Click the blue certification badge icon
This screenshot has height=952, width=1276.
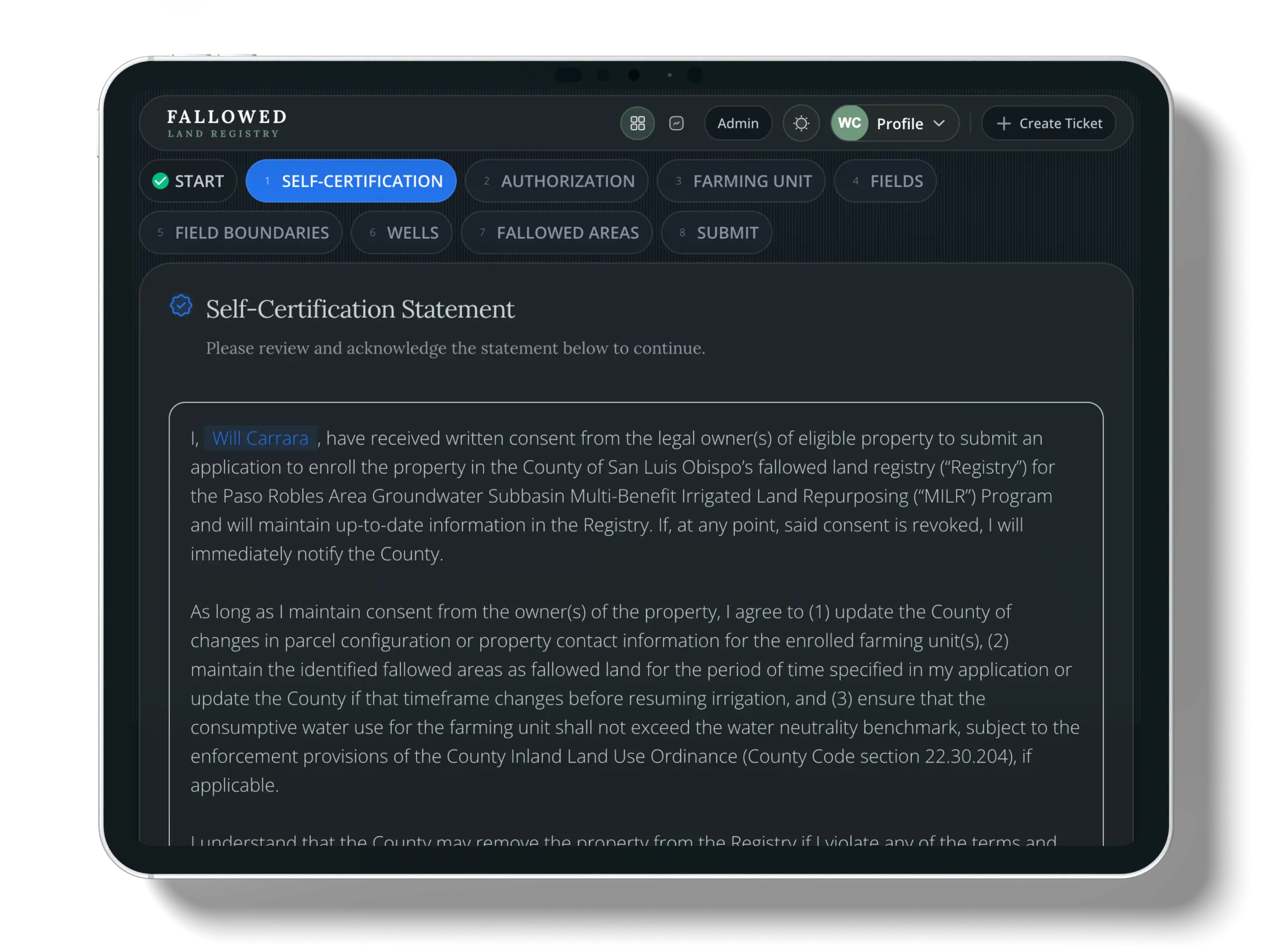(x=180, y=305)
